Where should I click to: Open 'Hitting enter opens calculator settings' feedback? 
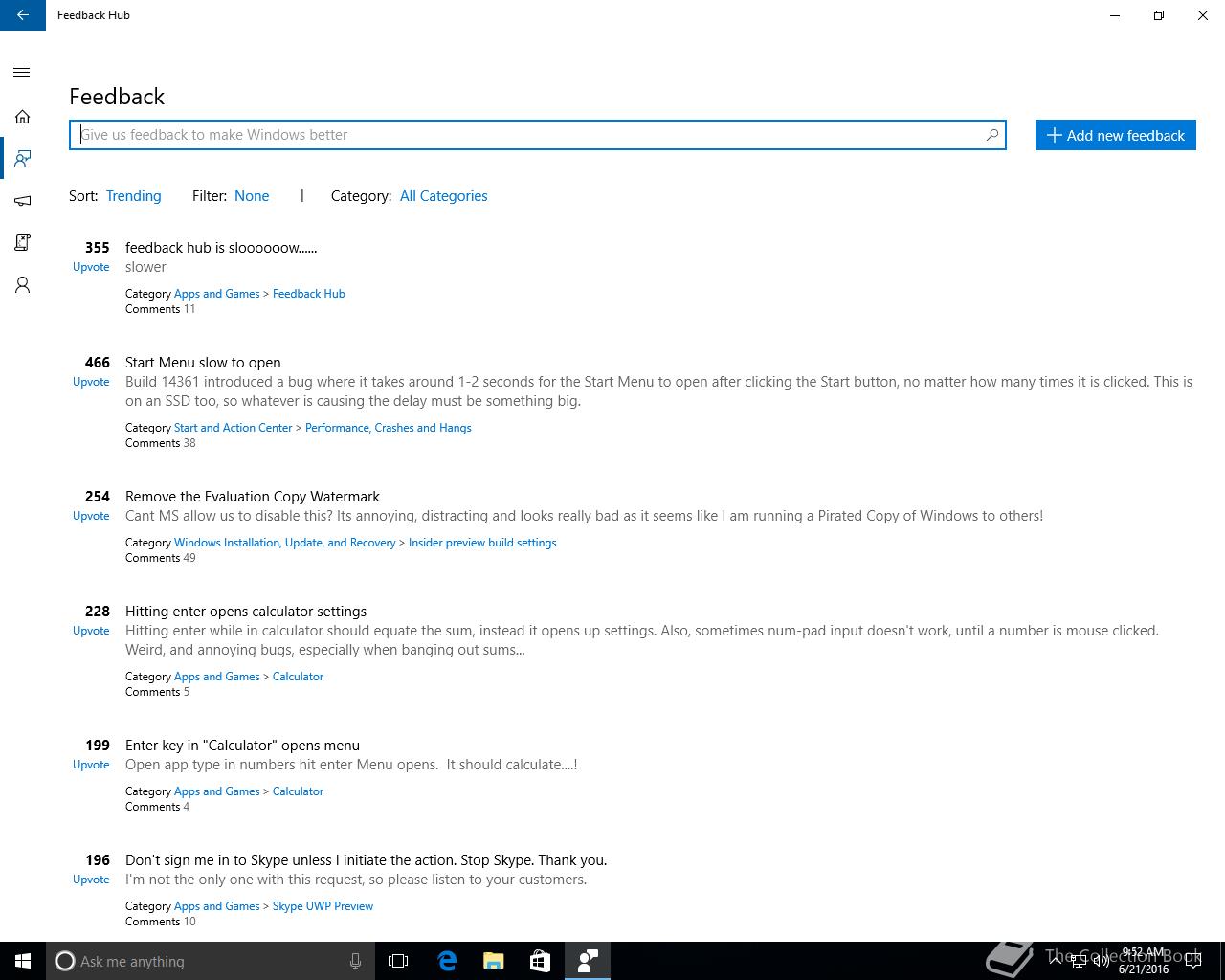[246, 612]
